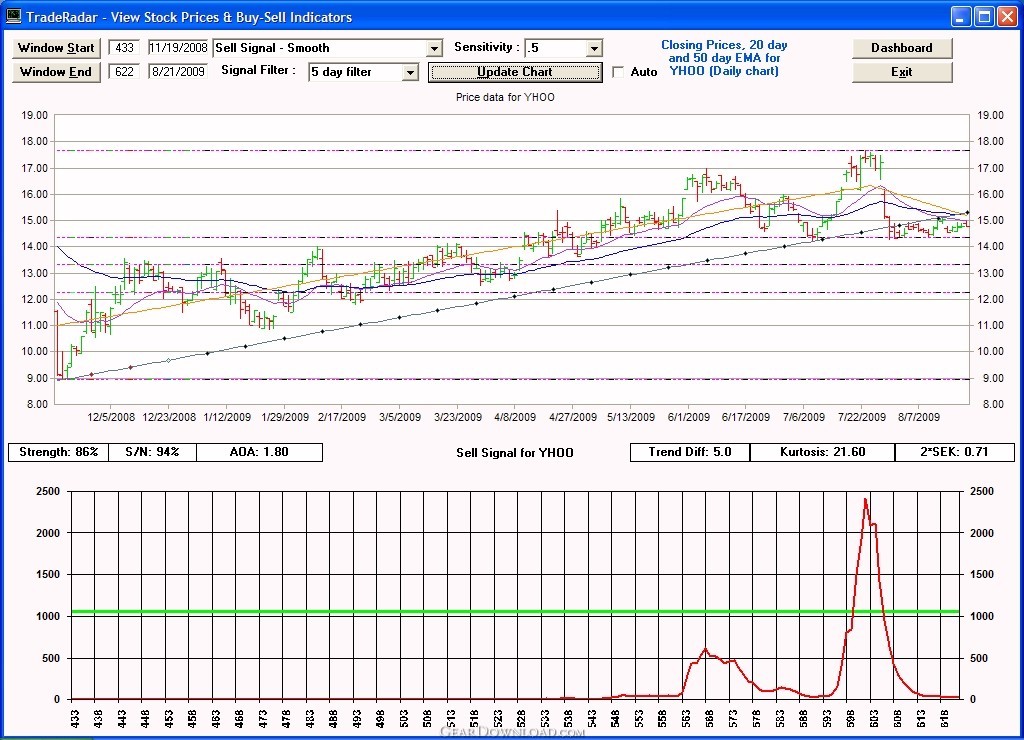Open the Sell Signal - Smooth dropdown

click(x=434, y=48)
